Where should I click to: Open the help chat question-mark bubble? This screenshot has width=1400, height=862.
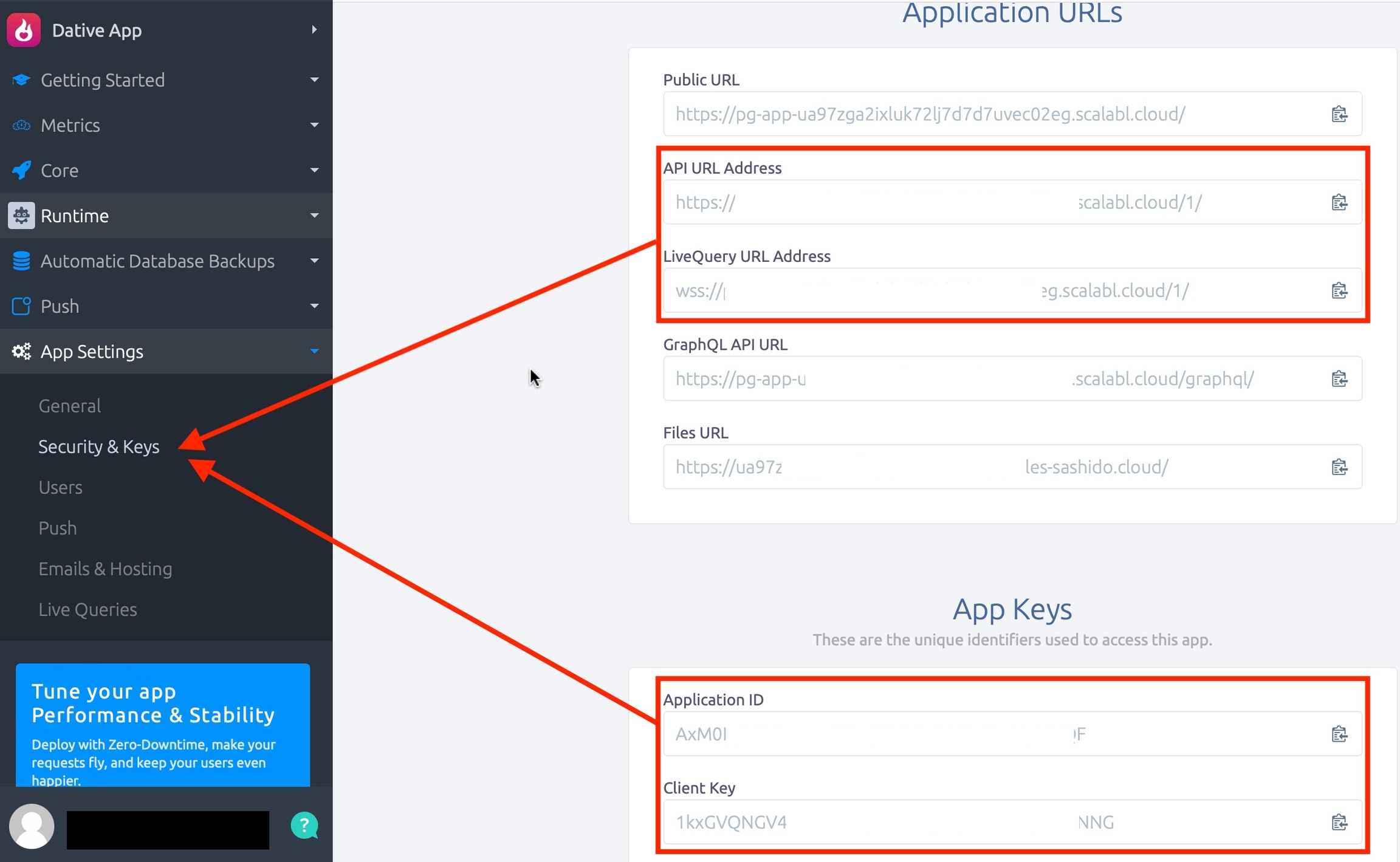point(304,825)
